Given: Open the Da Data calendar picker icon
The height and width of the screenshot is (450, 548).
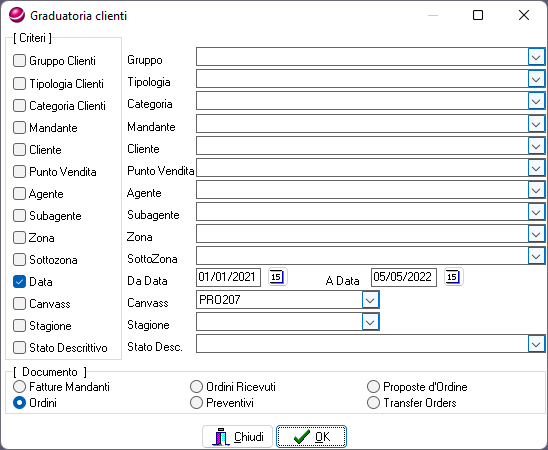Looking at the screenshot, I should [277, 277].
